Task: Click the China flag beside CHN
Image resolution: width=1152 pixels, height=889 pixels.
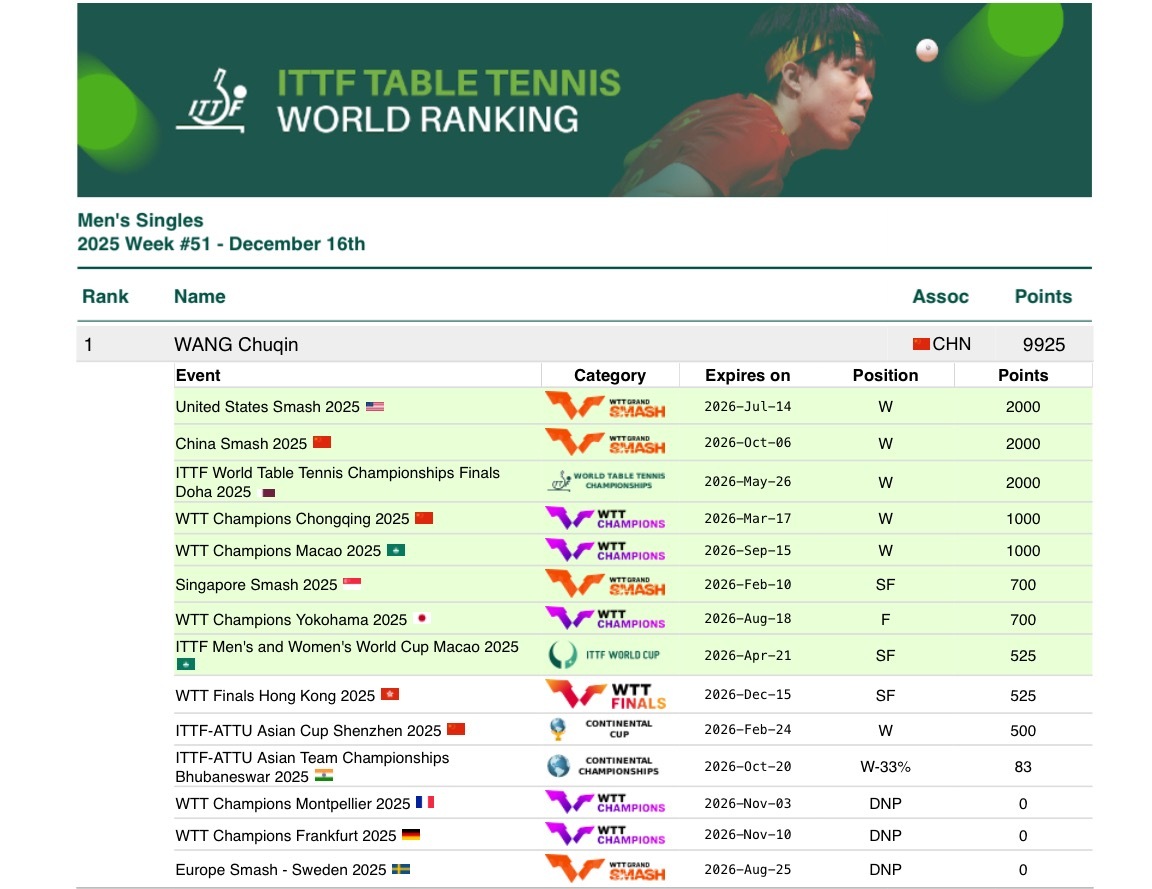Action: click(x=921, y=344)
